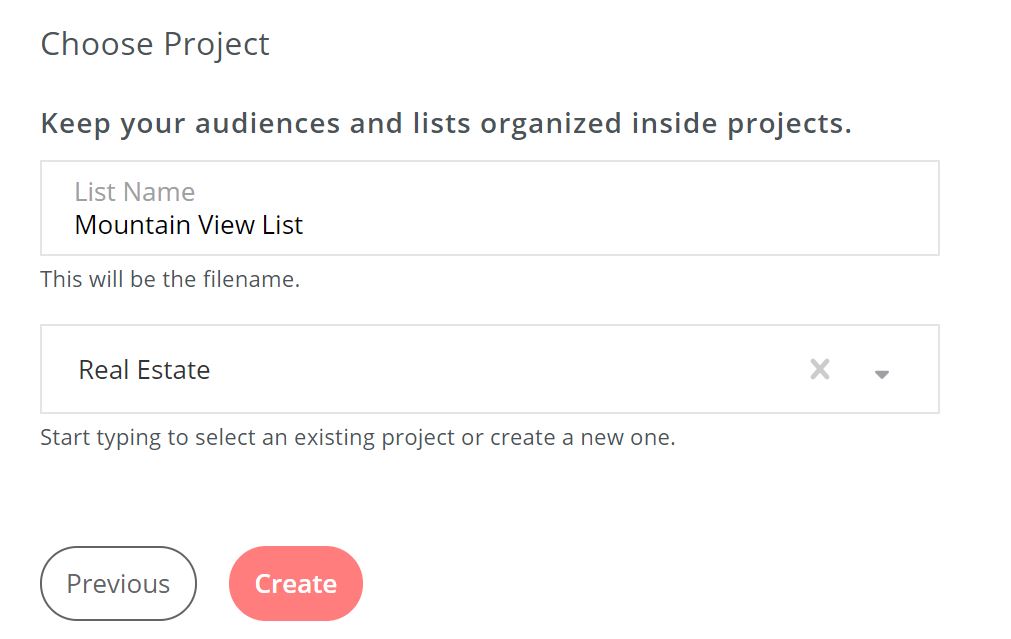Click the 'Keep your audiences and lists' subtitle

point(446,124)
